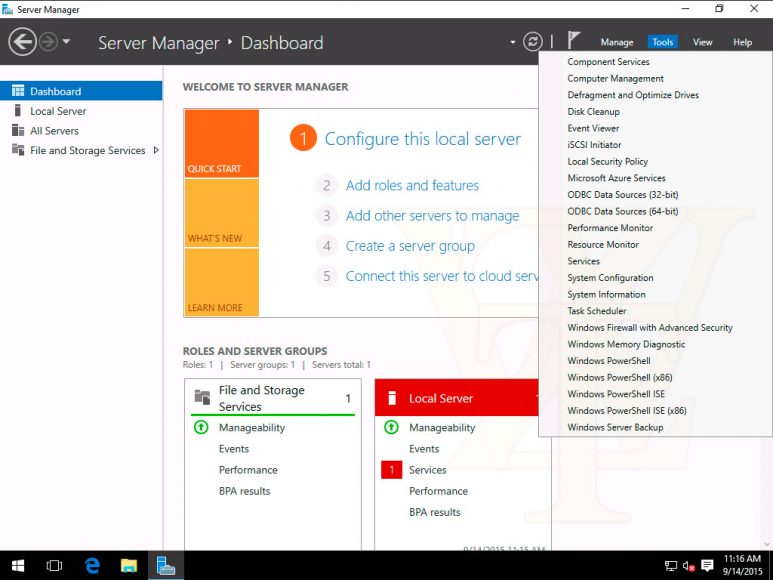
Task: Click the red Services alert badge
Action: click(x=392, y=470)
